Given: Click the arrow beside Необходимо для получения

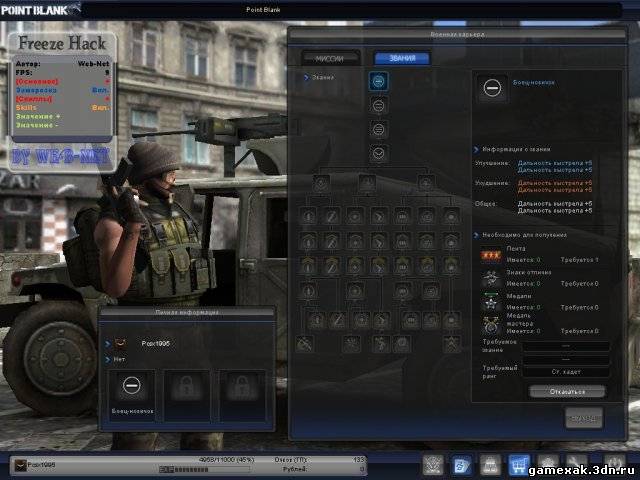Looking at the screenshot, I should (476, 235).
